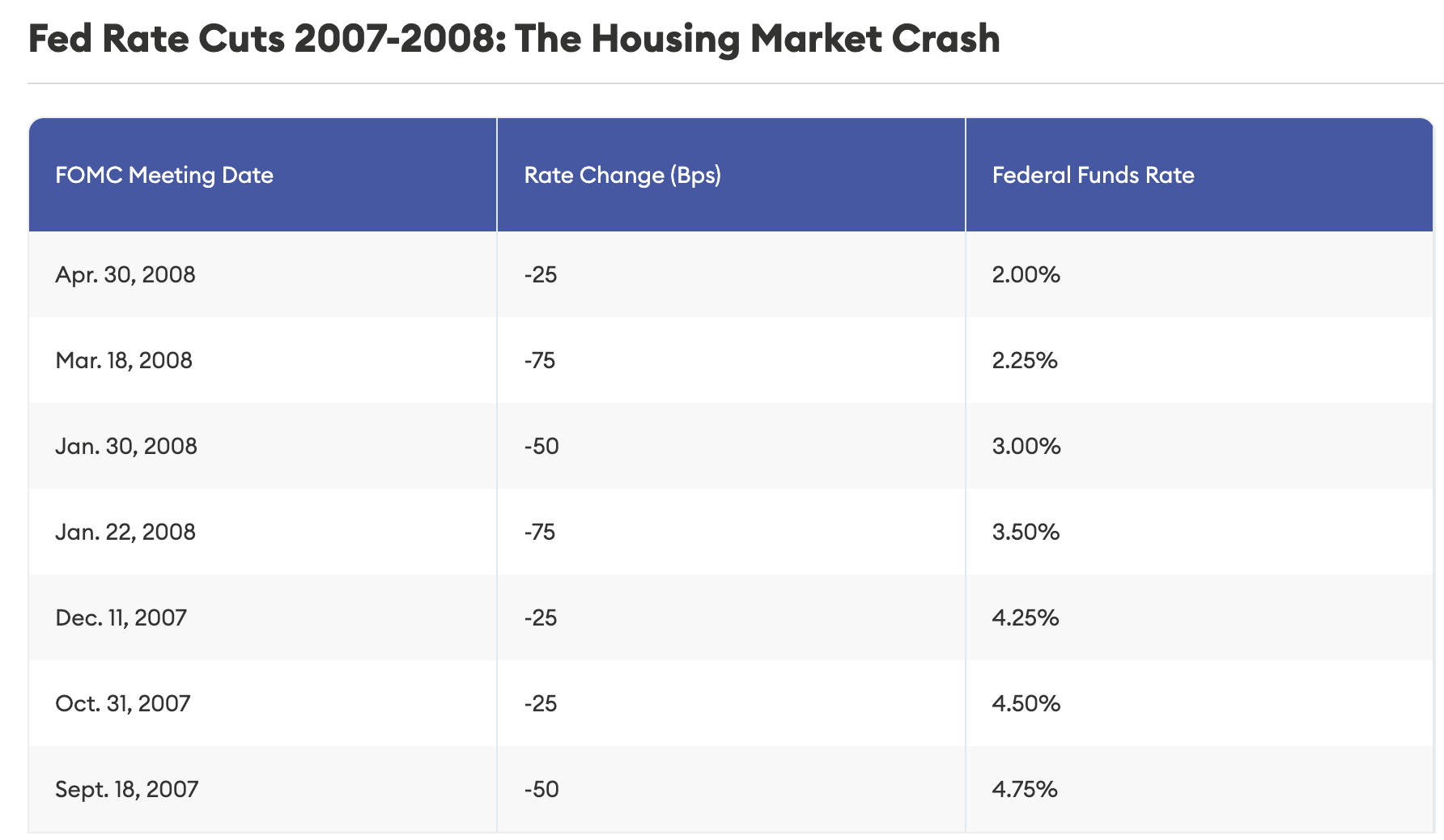The height and width of the screenshot is (840, 1444).
Task: Select the Mar. 18, 2008 date cell
Action: click(124, 360)
